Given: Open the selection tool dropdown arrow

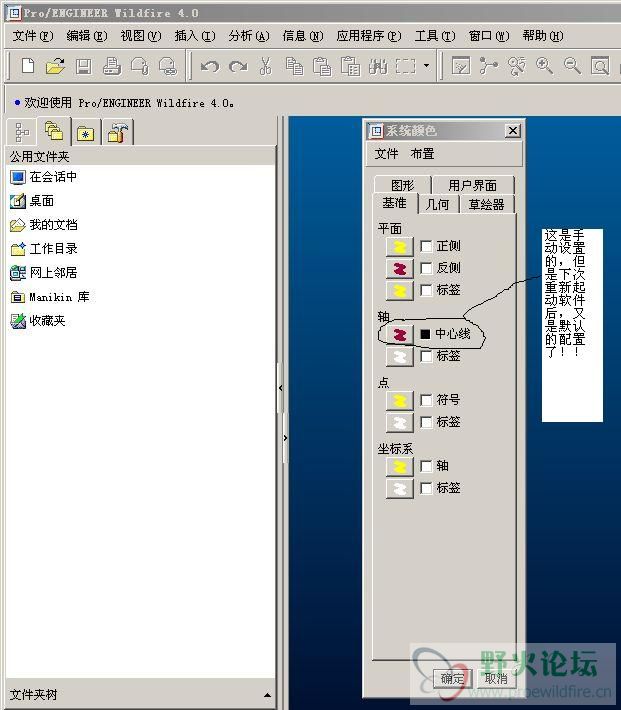Looking at the screenshot, I should coord(426,66).
